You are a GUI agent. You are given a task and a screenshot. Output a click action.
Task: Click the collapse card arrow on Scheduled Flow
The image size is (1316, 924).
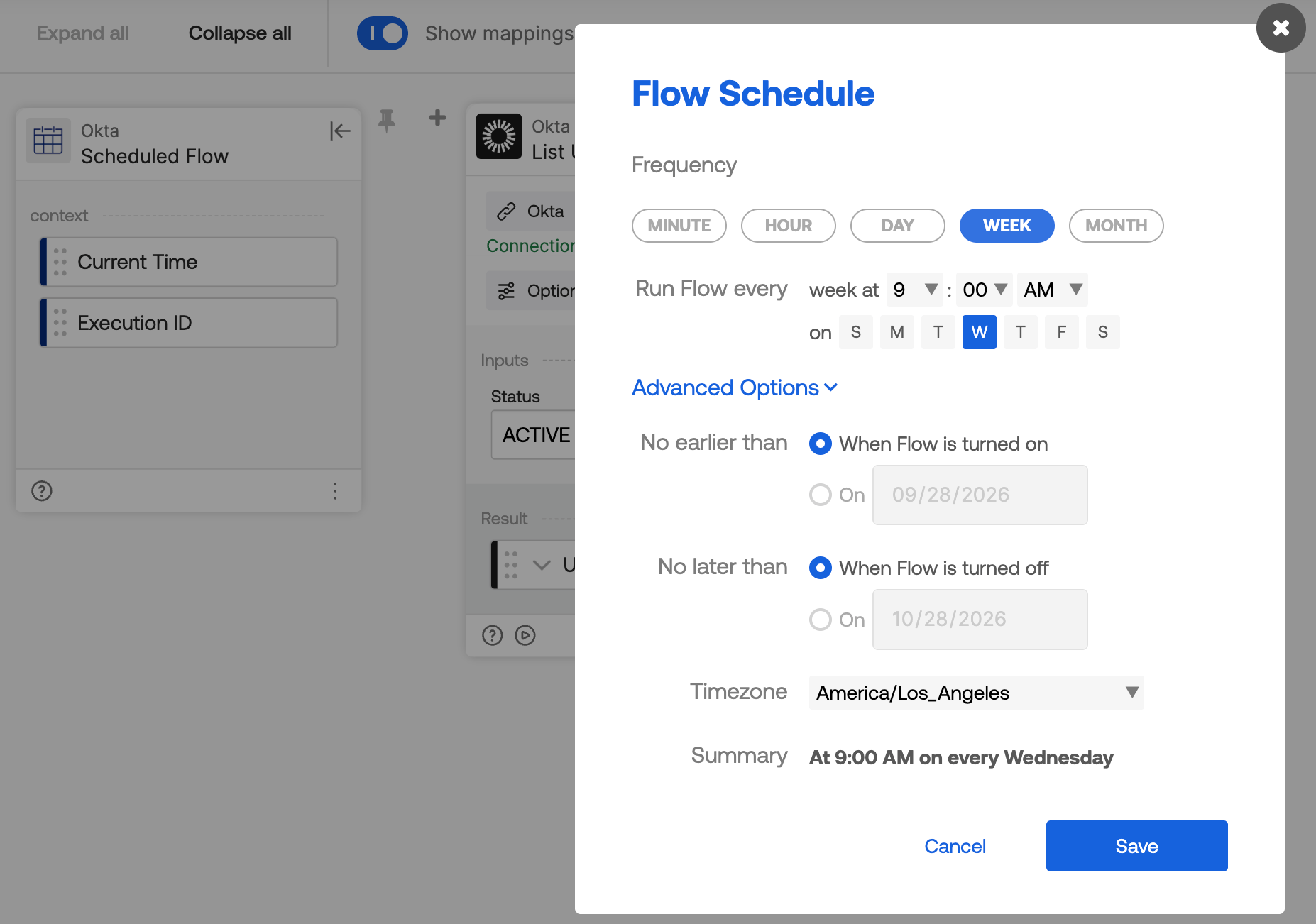340,131
